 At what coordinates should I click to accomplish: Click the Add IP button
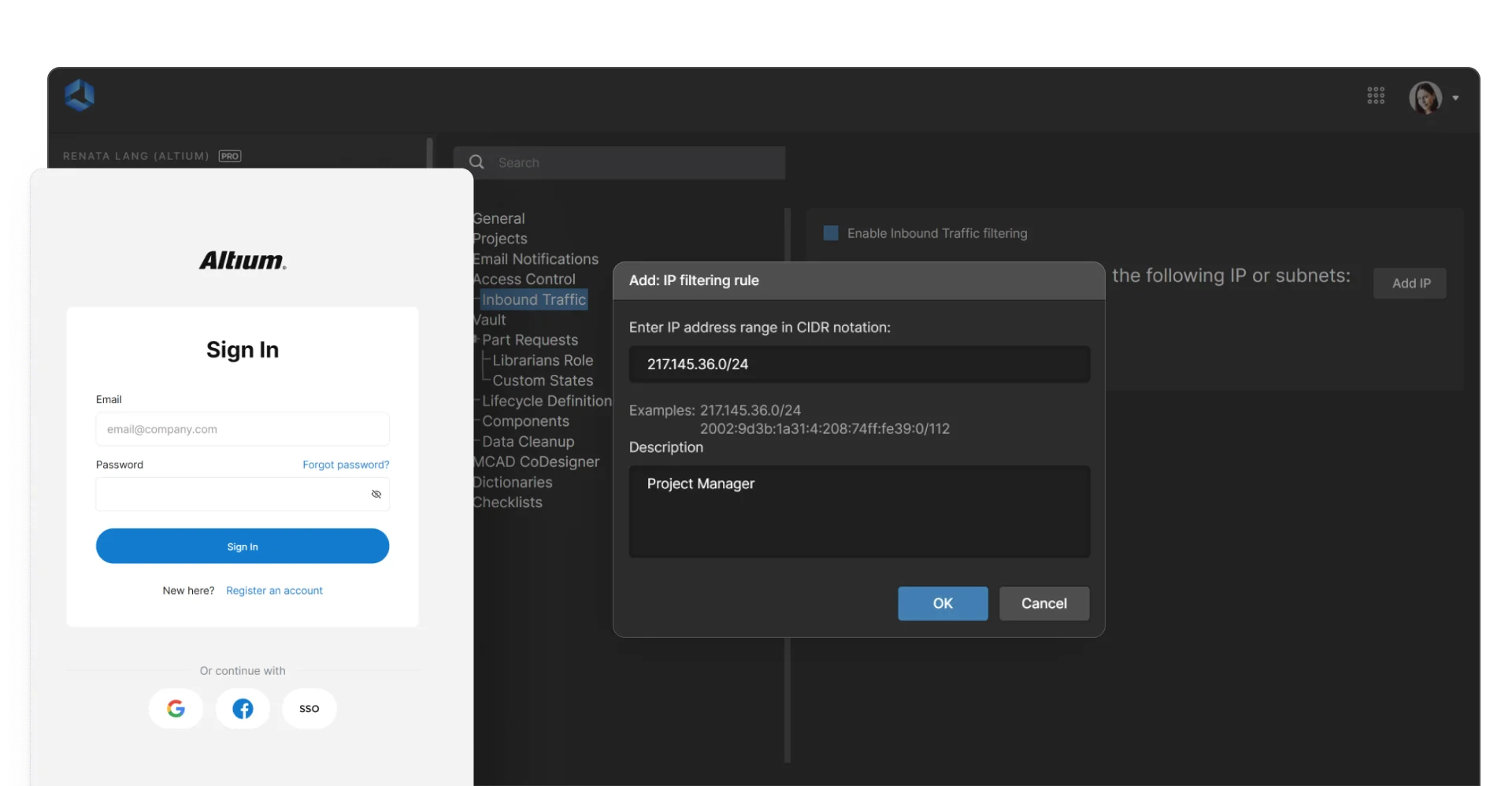pyautogui.click(x=1410, y=284)
